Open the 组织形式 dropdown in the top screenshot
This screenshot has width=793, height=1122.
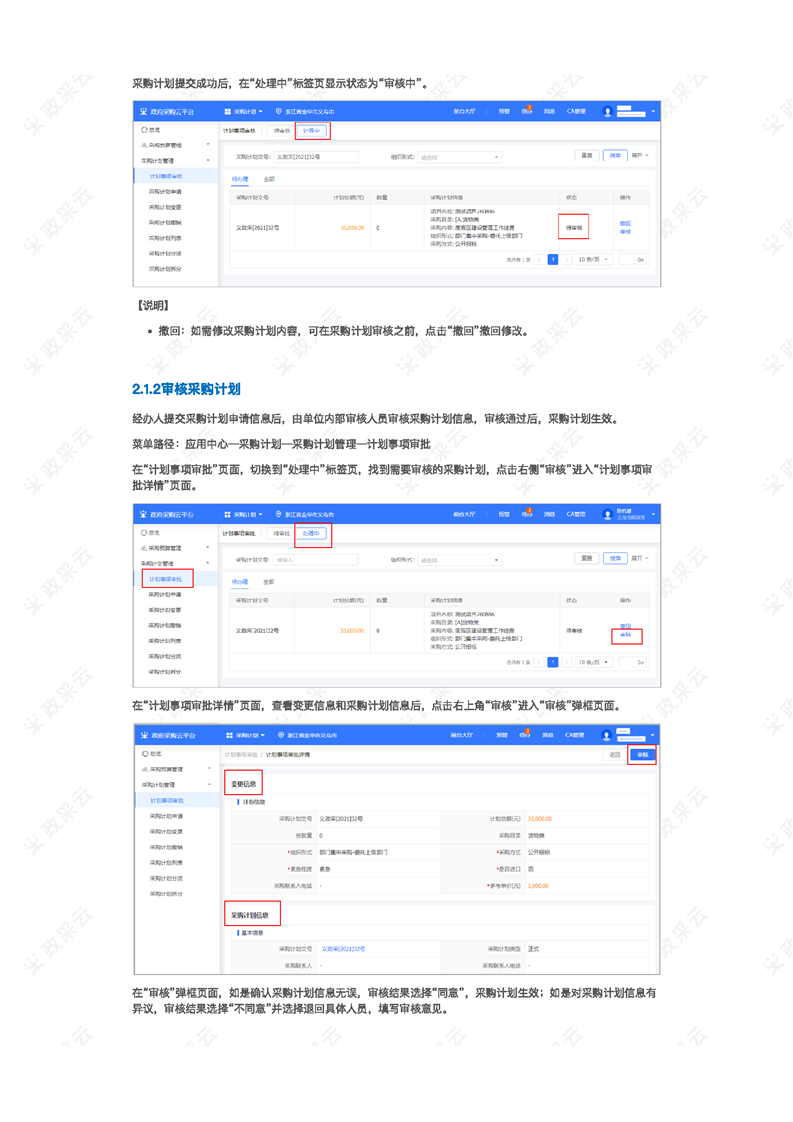(x=459, y=157)
